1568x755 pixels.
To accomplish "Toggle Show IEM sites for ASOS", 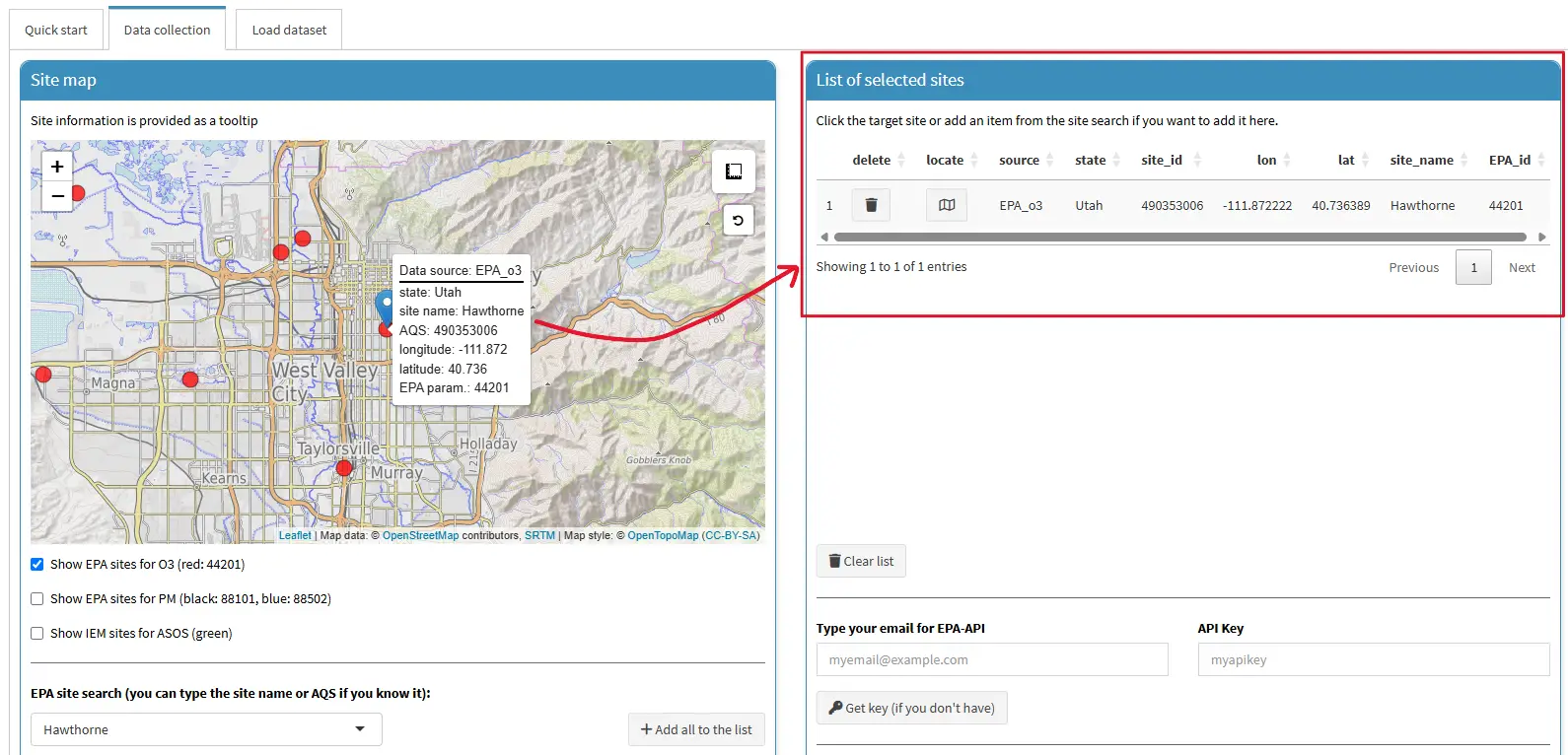I will click(37, 634).
